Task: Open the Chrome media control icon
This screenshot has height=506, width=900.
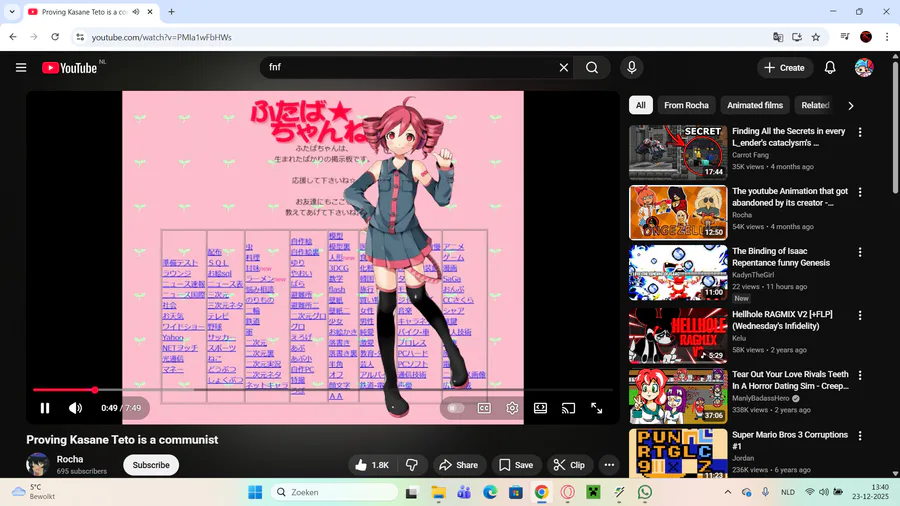Action: pyautogui.click(x=844, y=37)
